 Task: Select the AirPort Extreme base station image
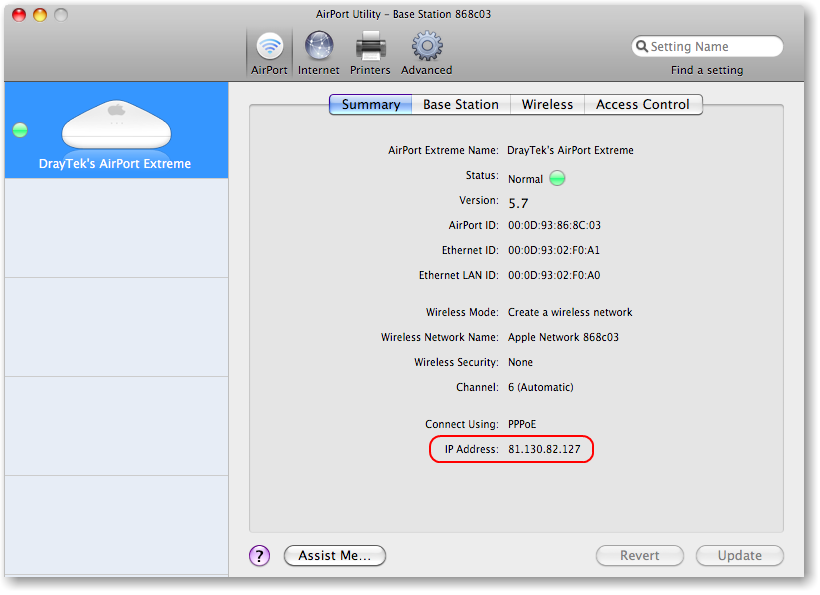pos(117,125)
